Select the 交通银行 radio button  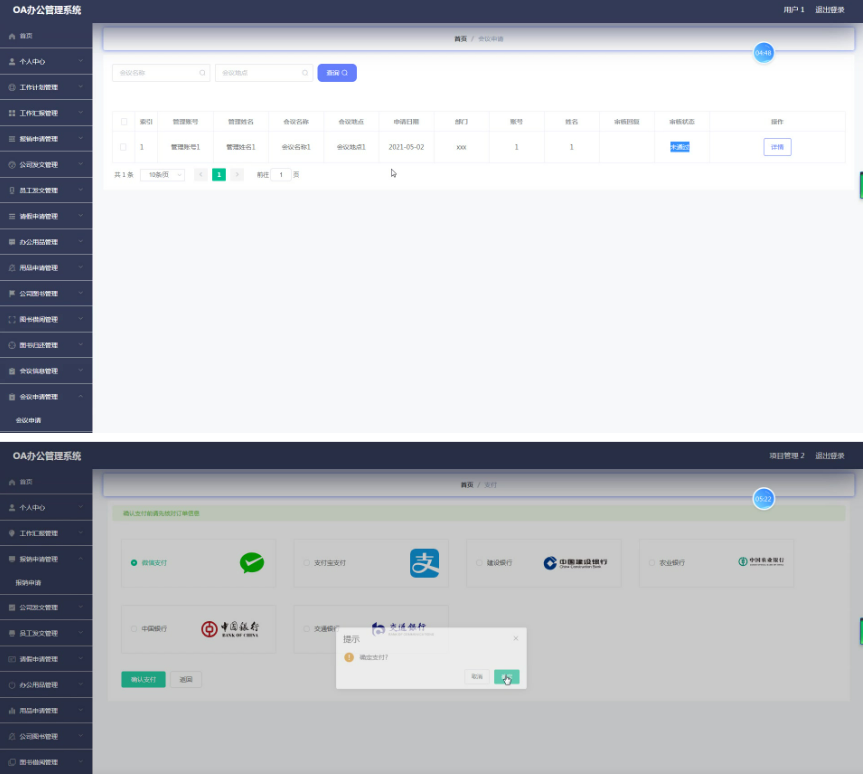click(307, 629)
